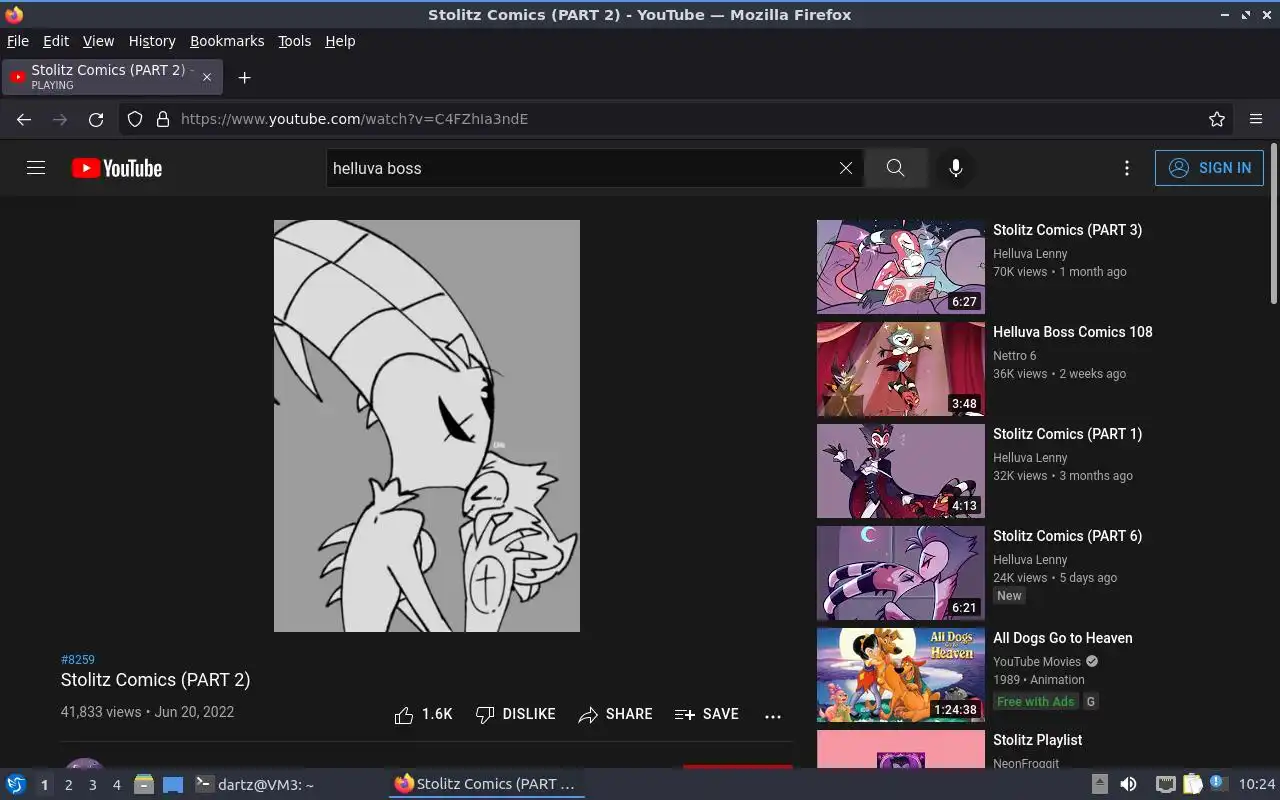Open the volume speaker tray icon
Viewport: 1280px width, 800px height.
point(1128,784)
